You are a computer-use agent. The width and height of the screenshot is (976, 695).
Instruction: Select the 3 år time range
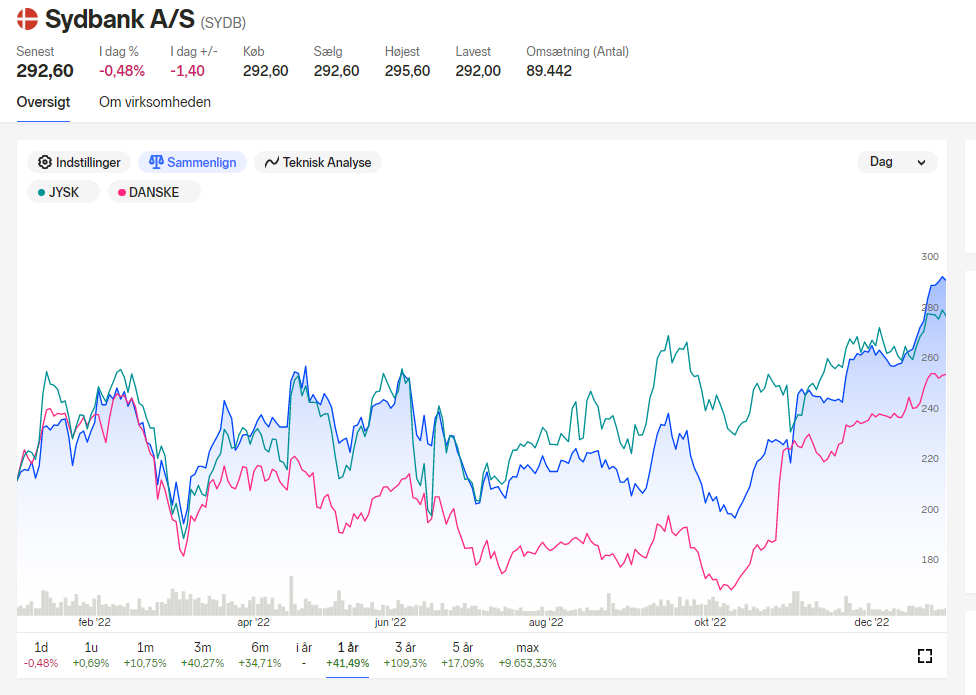coord(405,655)
